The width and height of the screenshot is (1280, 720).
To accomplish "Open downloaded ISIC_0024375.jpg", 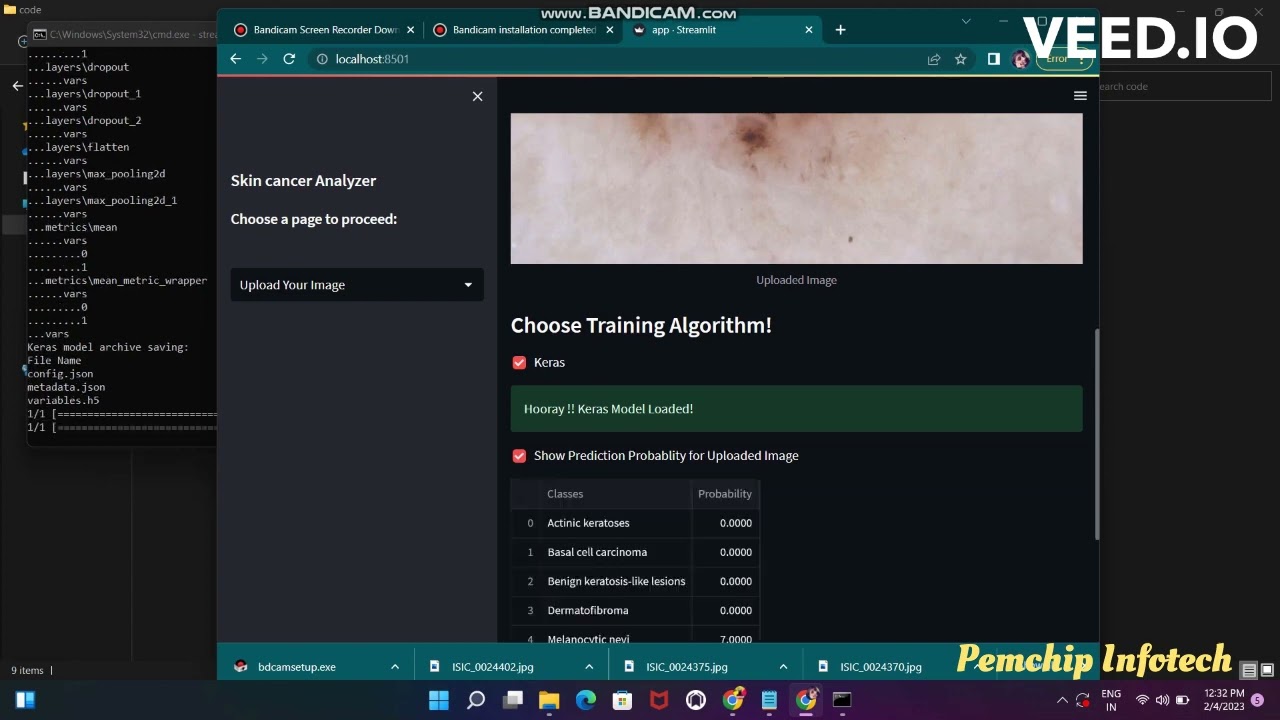I will click(x=686, y=667).
